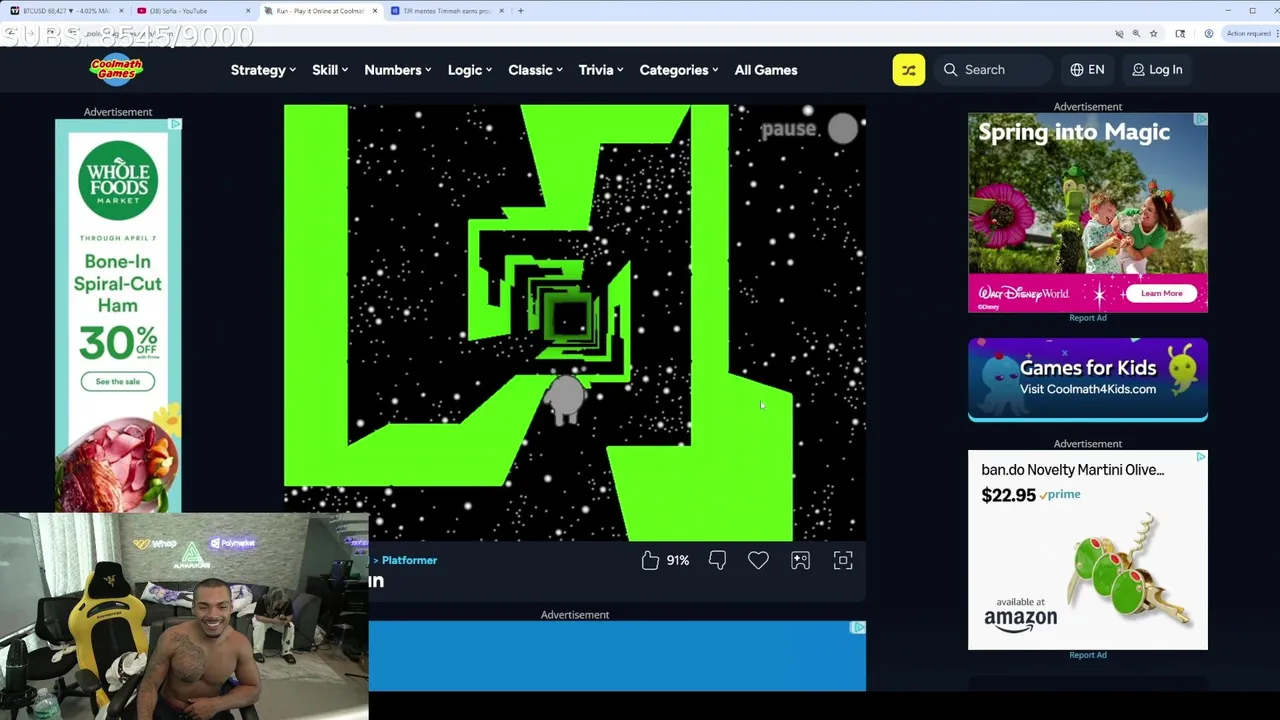
Task: Expand the Classic menu
Action: (535, 70)
